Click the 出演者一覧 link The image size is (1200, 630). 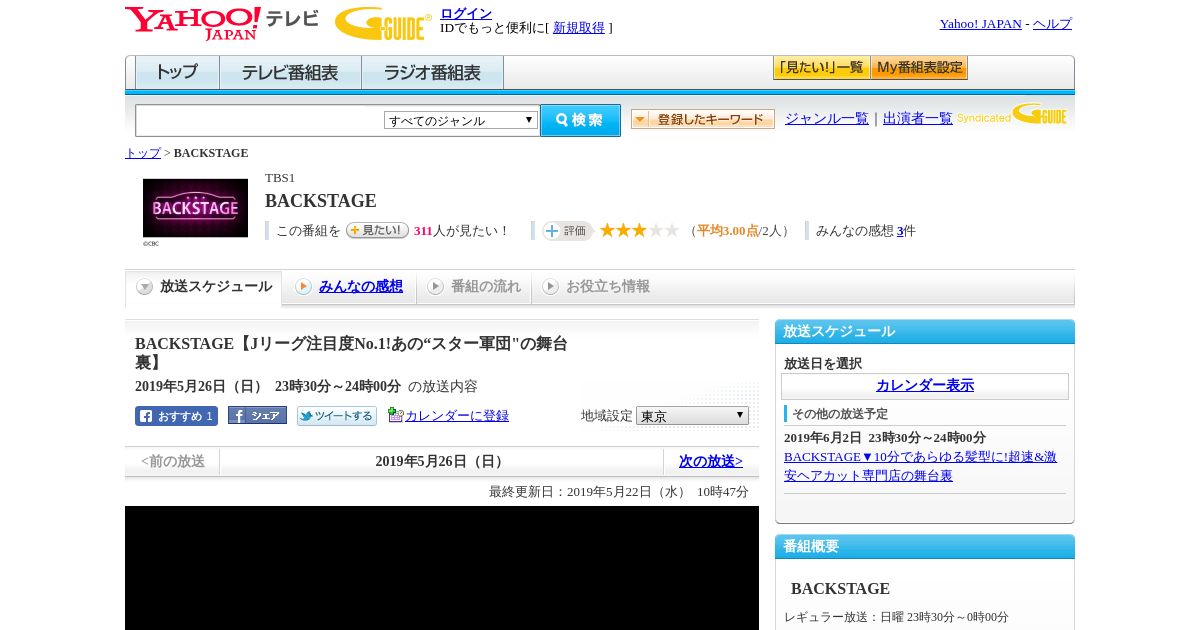tap(918, 118)
